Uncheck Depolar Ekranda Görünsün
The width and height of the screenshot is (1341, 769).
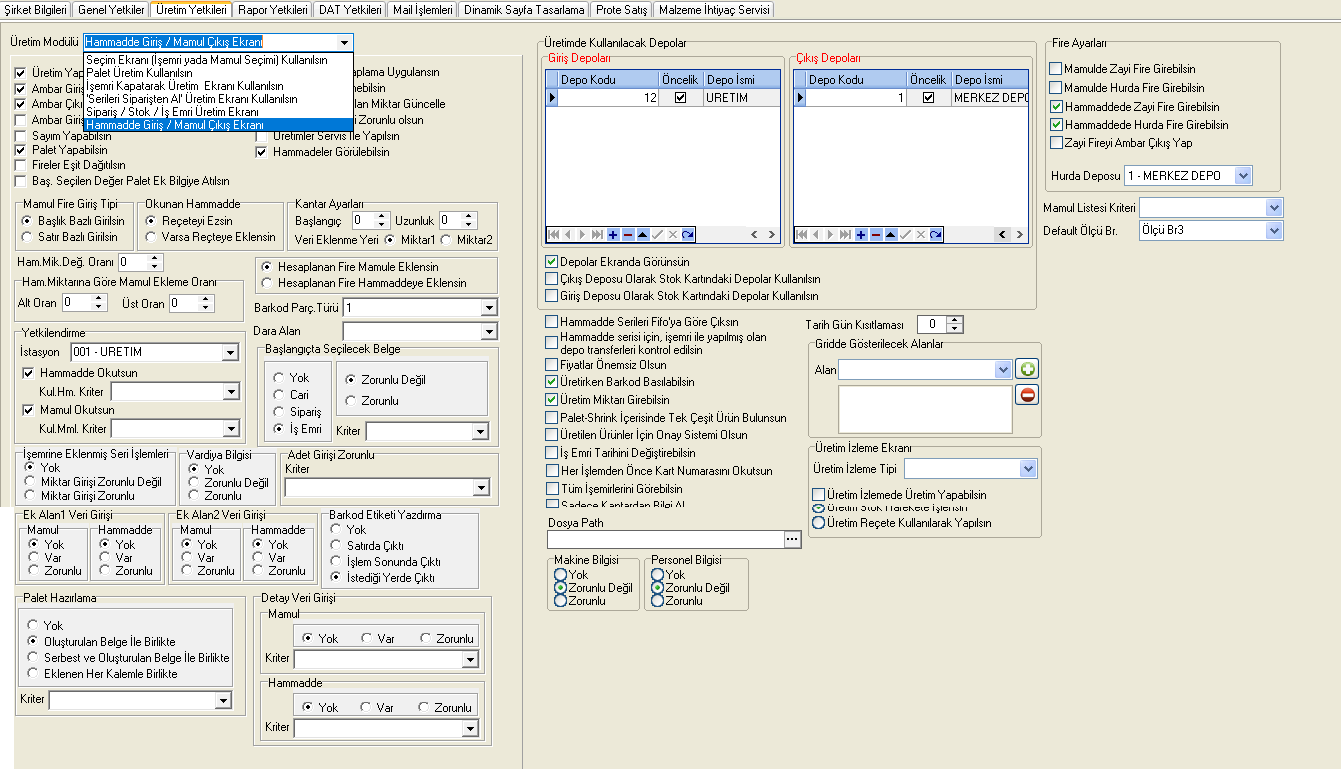[552, 261]
